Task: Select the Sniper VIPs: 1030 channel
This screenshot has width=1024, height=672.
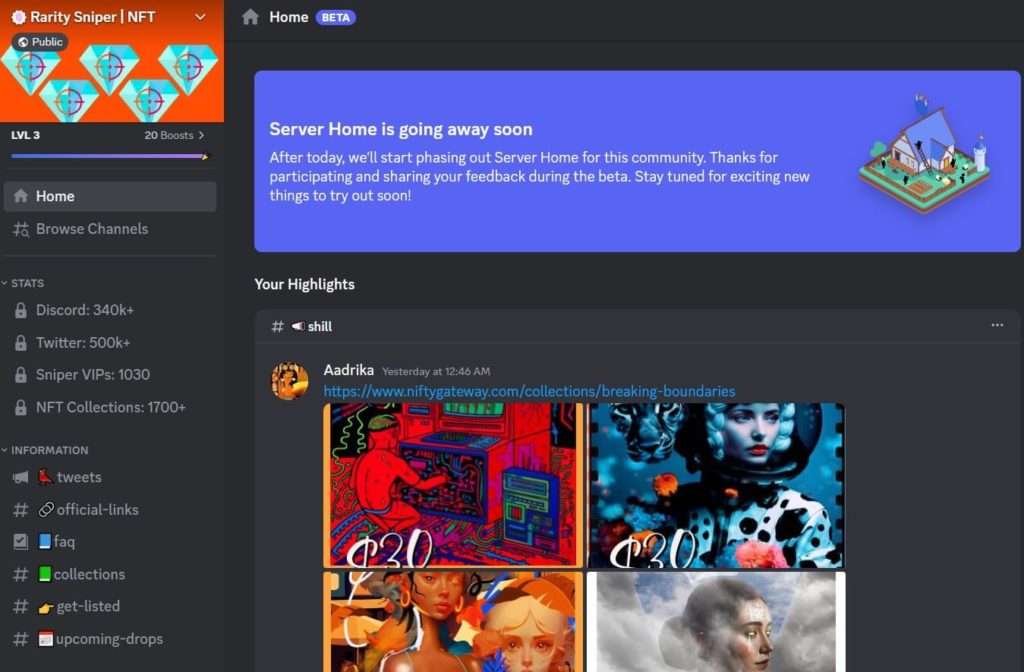Action: pyautogui.click(x=110, y=375)
